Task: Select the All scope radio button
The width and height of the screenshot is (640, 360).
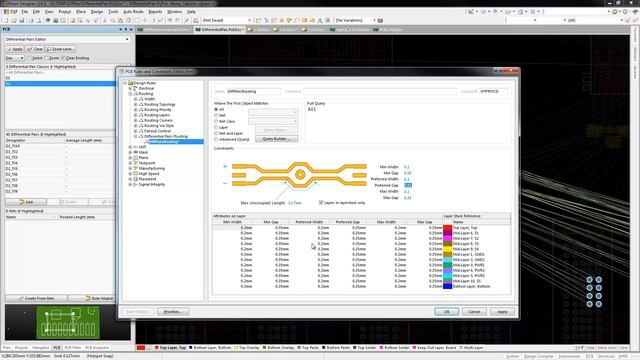Action: (x=216, y=109)
